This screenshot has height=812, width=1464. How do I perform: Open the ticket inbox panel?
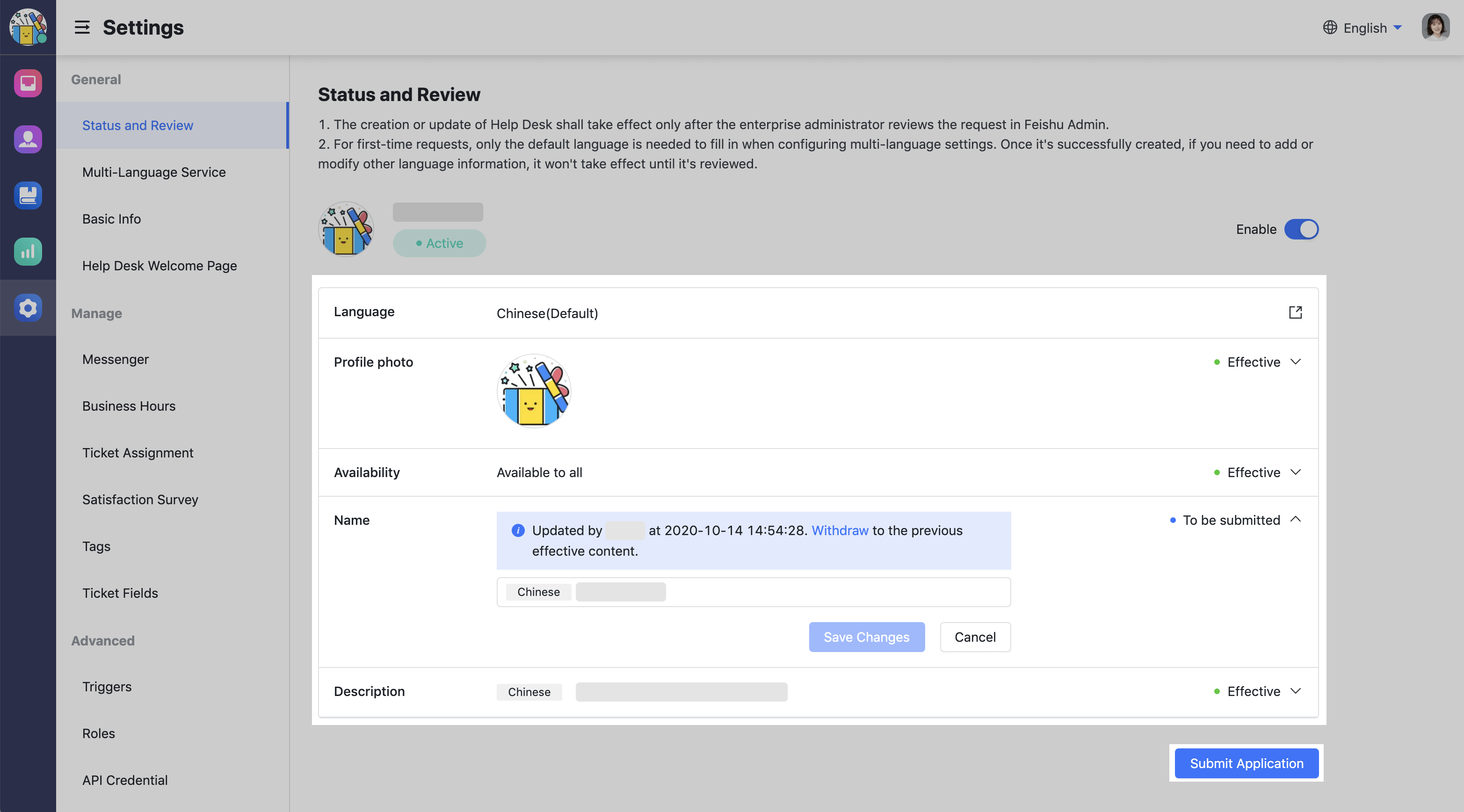(x=28, y=83)
